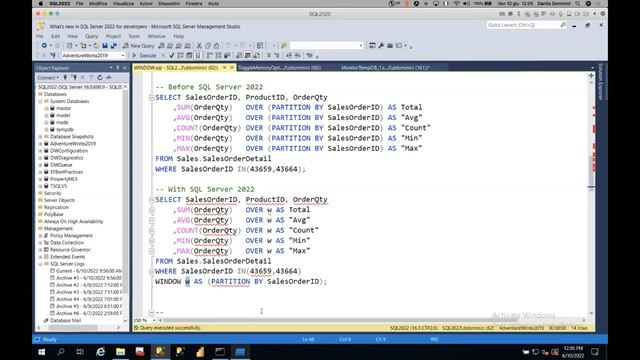The image size is (640, 360).
Task: Select the tempdb database in the tree
Action: (65, 129)
